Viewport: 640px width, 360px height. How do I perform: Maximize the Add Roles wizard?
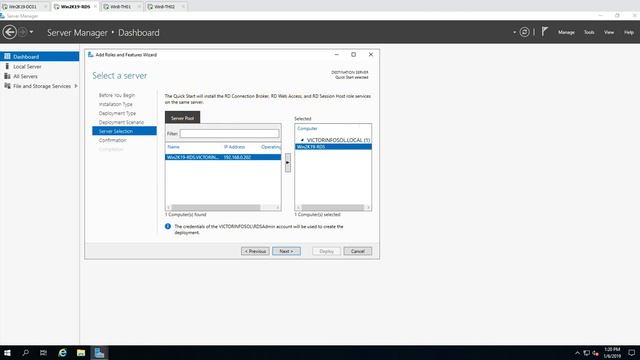point(353,54)
